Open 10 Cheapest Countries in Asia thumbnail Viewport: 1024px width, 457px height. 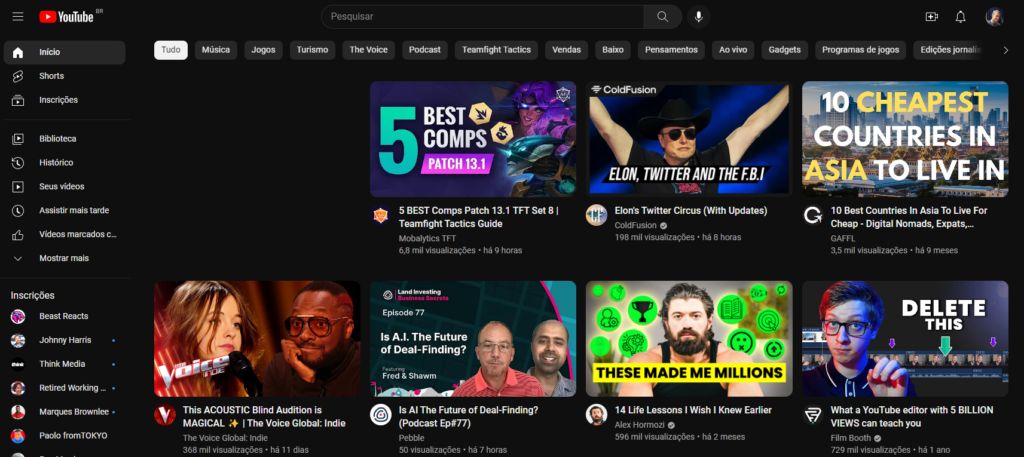(905, 139)
